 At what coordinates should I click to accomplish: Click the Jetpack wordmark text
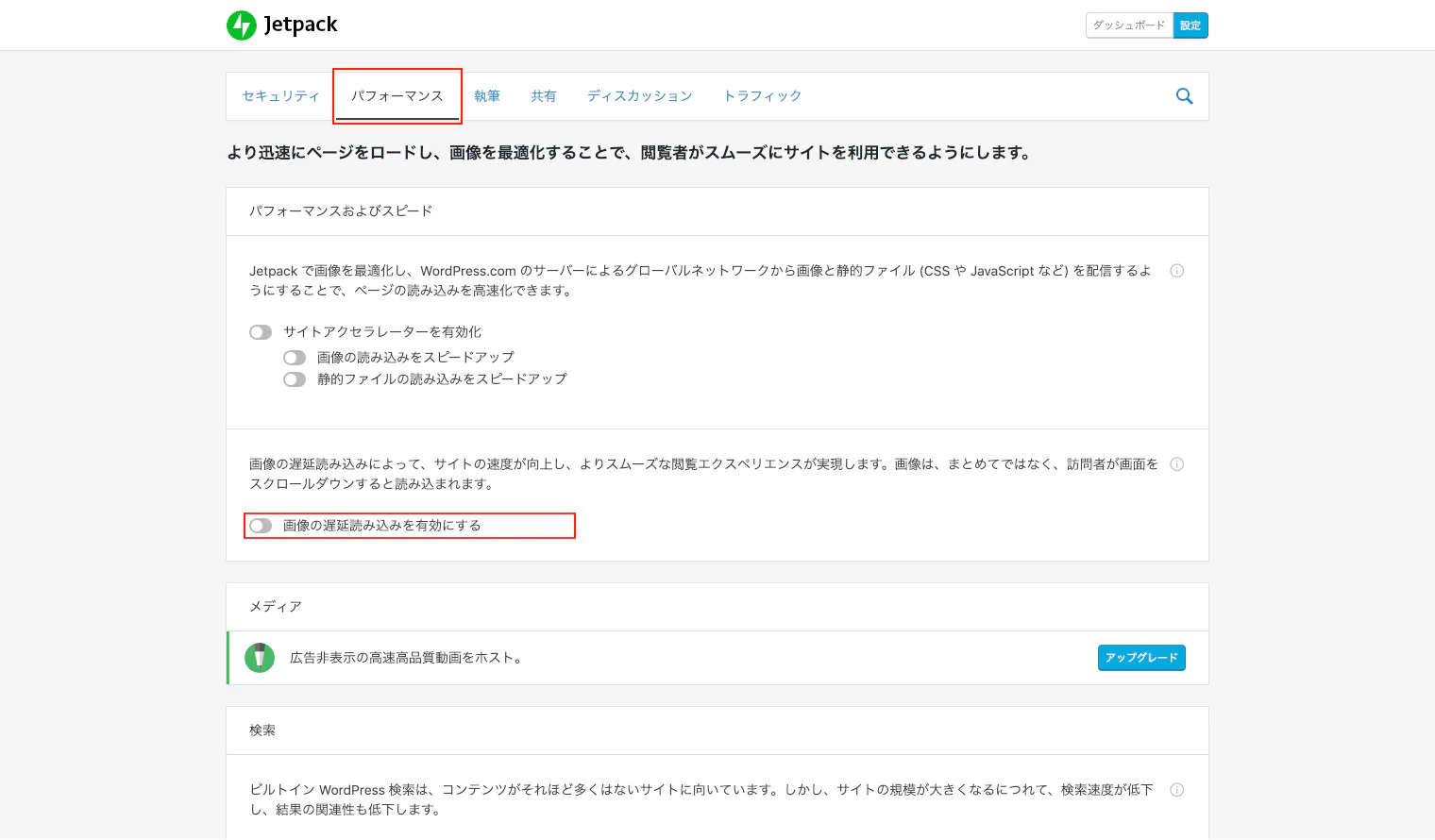tap(300, 25)
